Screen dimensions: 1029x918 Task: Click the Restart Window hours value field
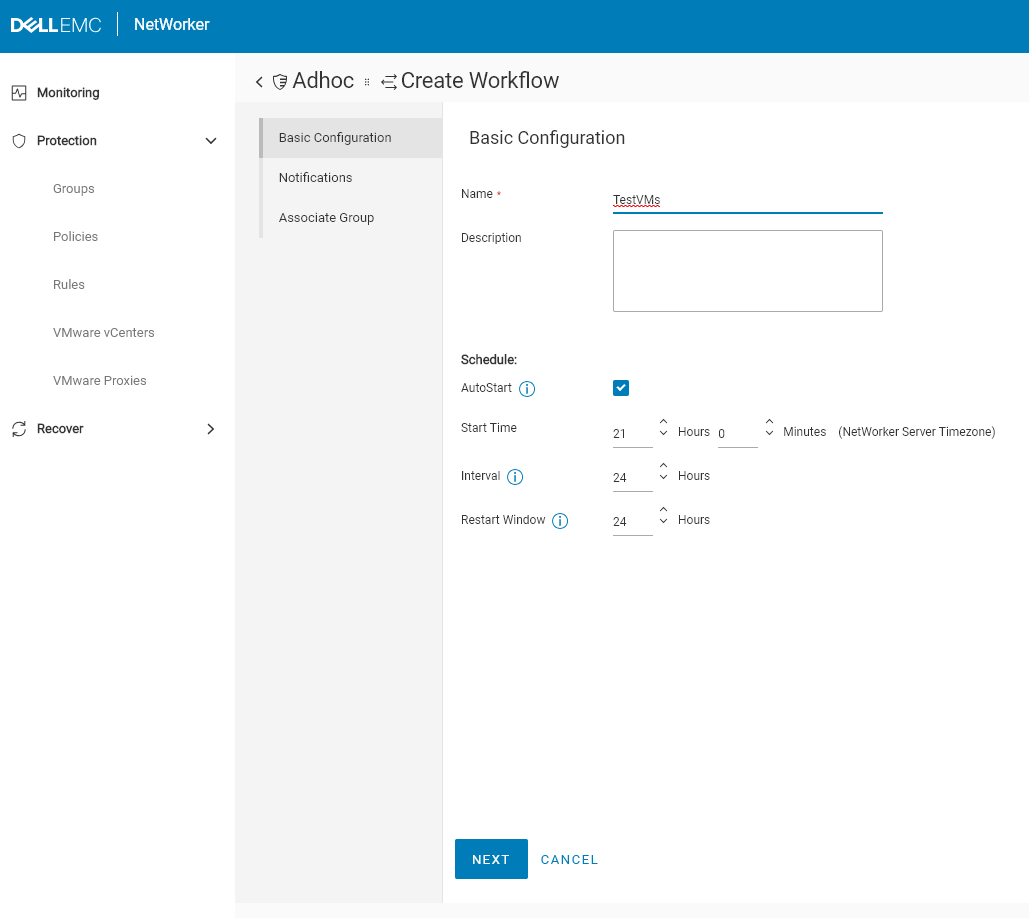[633, 522]
